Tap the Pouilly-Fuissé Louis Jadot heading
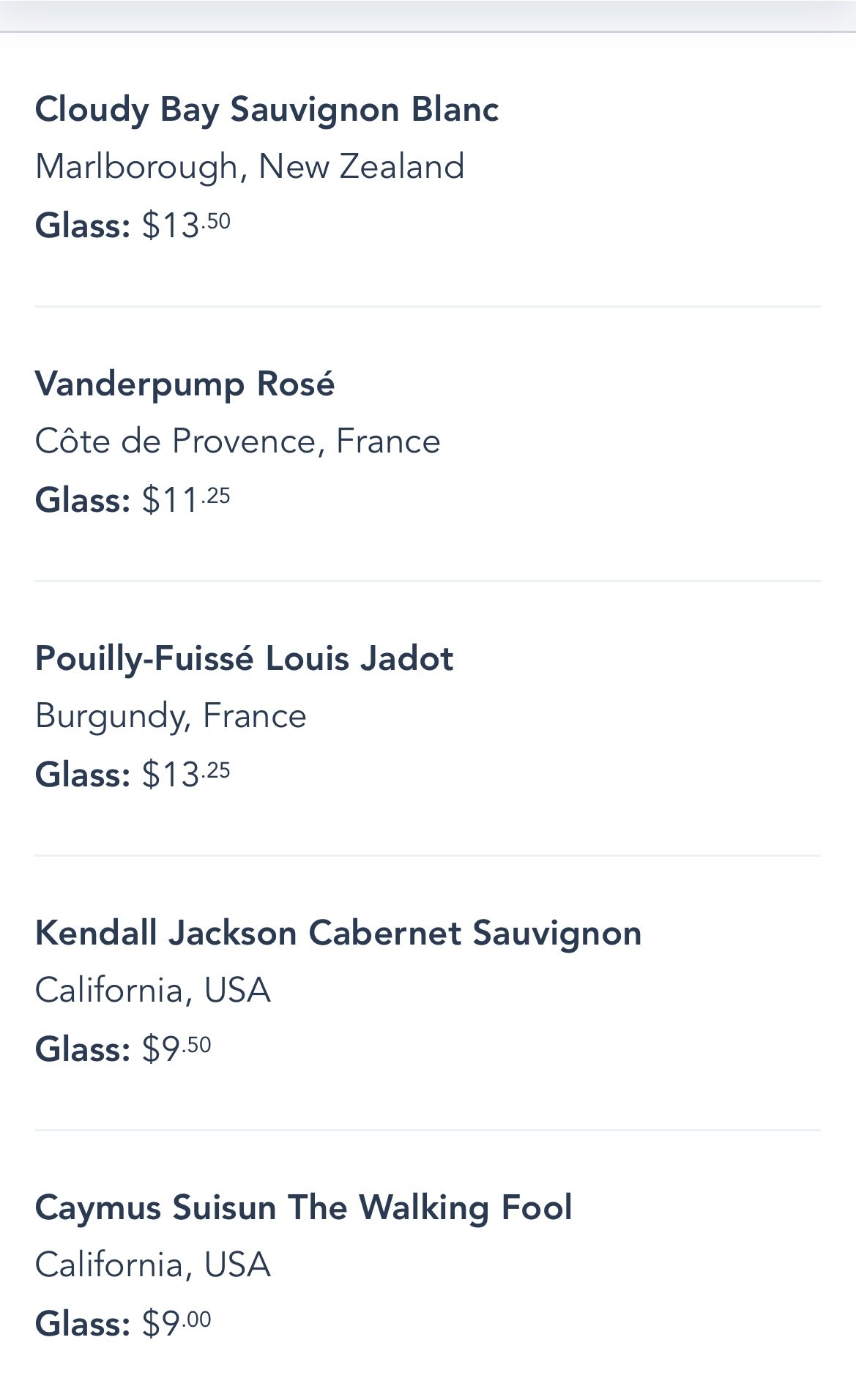 (244, 659)
